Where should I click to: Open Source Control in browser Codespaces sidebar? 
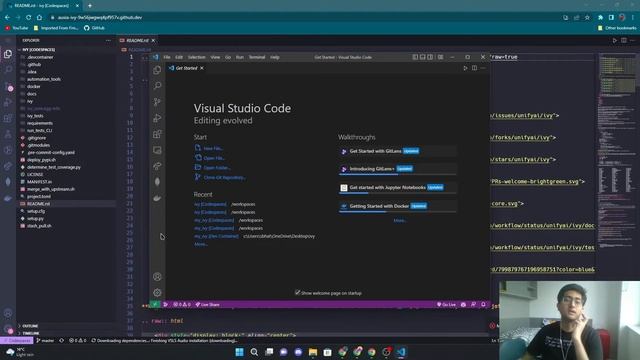[x=8, y=86]
